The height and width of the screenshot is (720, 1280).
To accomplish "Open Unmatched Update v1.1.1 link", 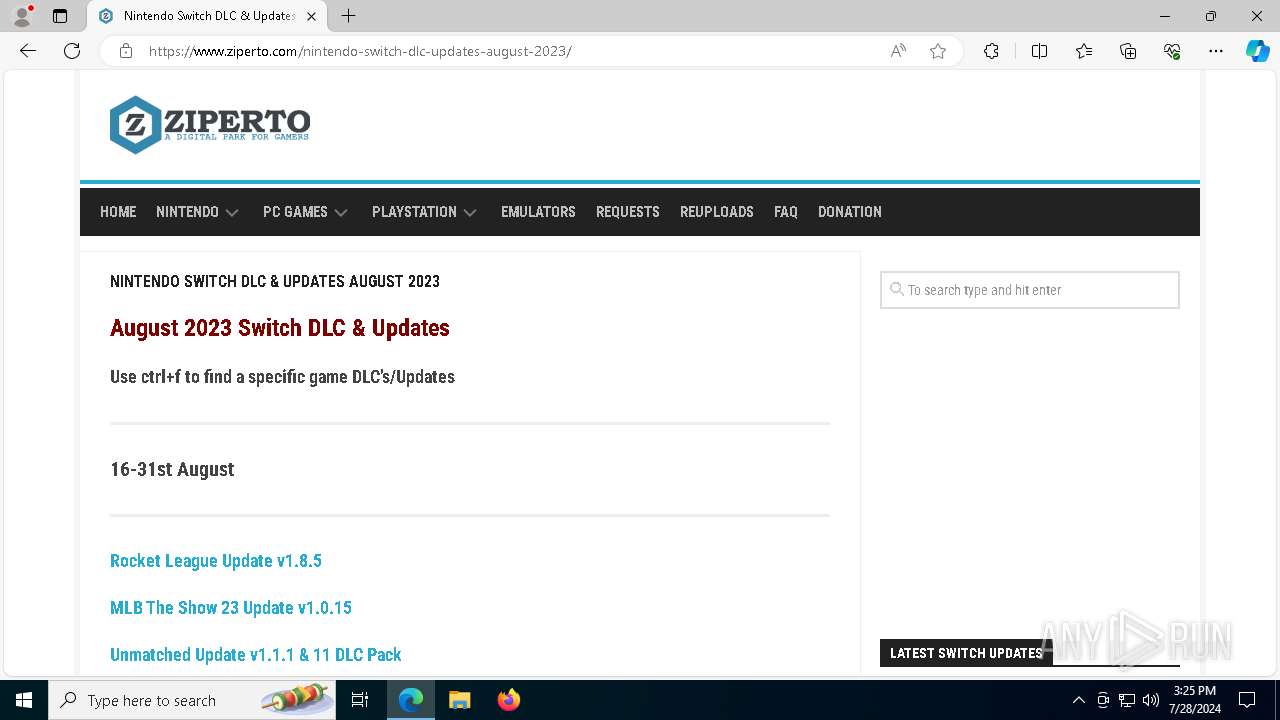I will 256,655.
